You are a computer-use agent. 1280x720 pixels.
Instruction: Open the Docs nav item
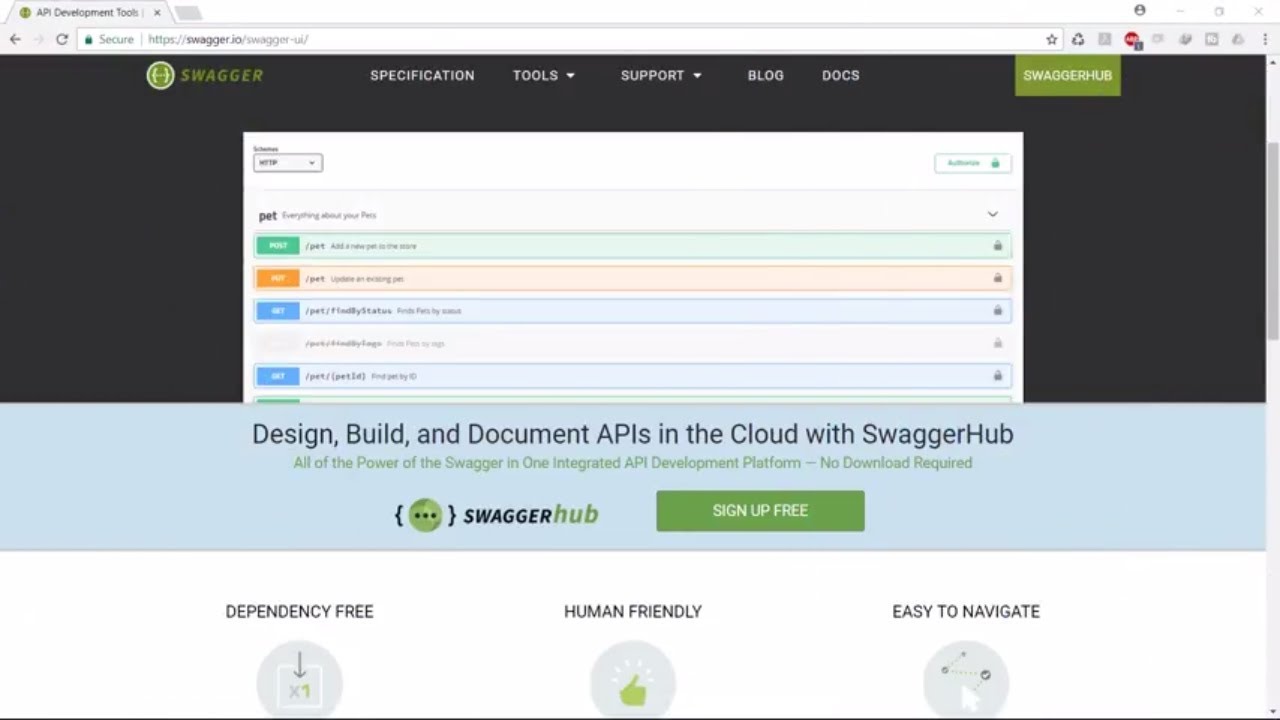[841, 75]
